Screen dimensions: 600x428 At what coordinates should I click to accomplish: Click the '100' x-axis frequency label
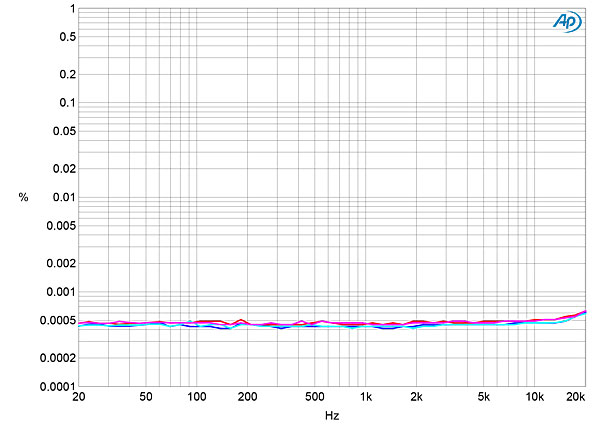coord(197,397)
